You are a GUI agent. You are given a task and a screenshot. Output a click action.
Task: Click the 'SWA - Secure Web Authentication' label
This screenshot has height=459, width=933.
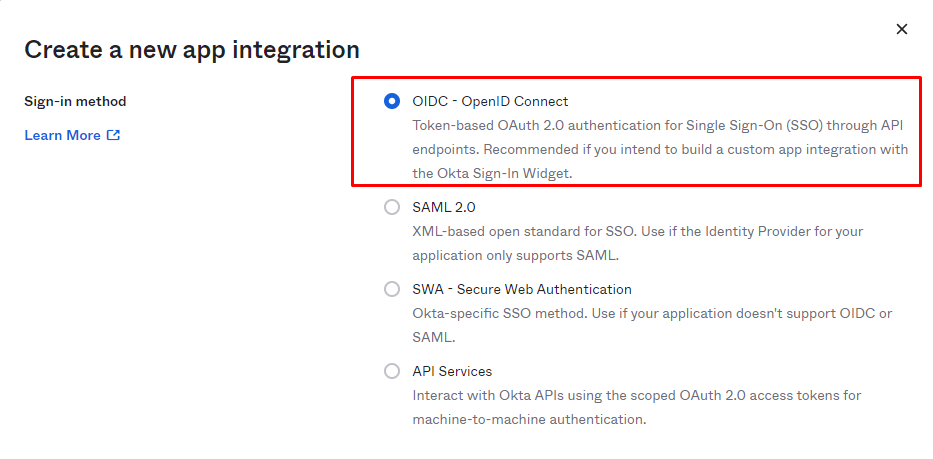(522, 289)
